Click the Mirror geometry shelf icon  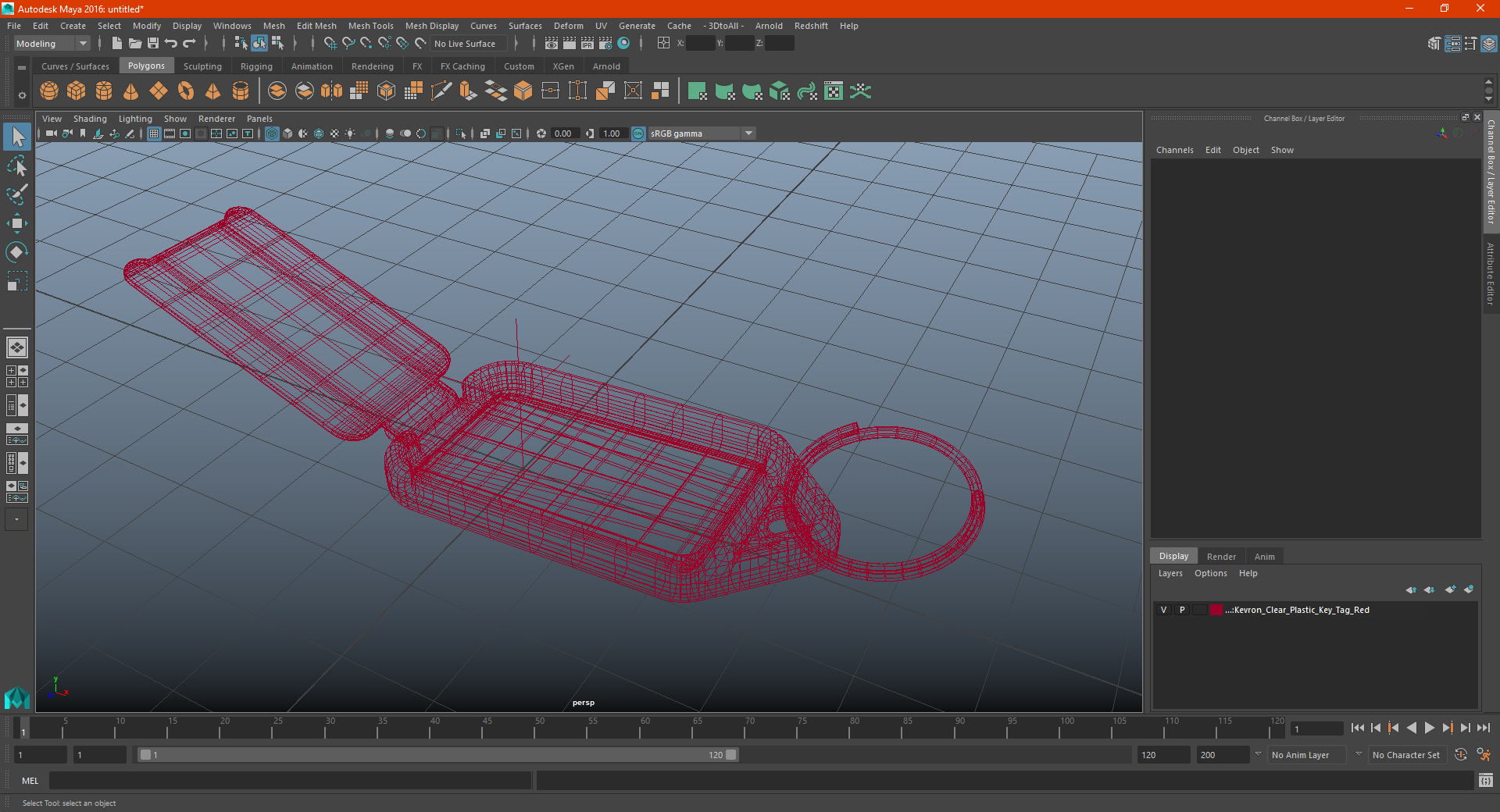[332, 91]
